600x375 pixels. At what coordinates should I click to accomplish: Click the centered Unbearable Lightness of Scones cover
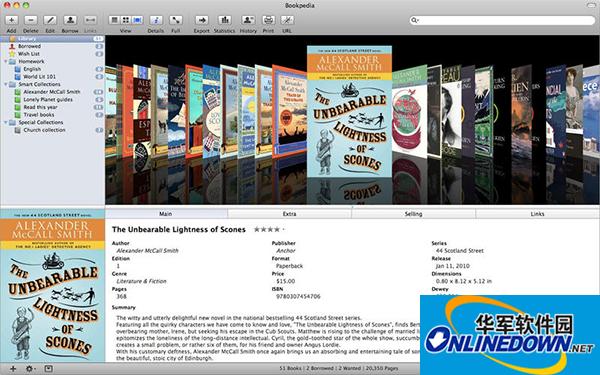(349, 112)
